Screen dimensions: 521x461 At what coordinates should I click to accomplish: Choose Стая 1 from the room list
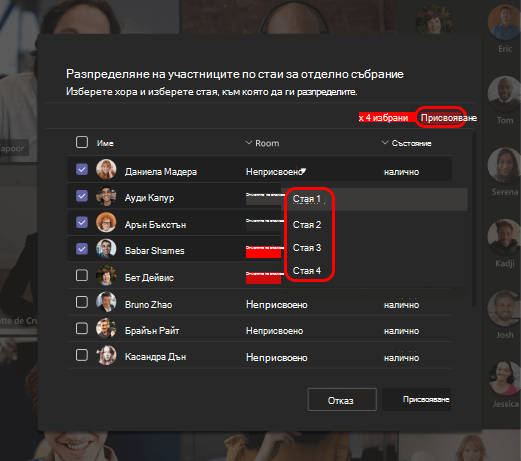307,199
